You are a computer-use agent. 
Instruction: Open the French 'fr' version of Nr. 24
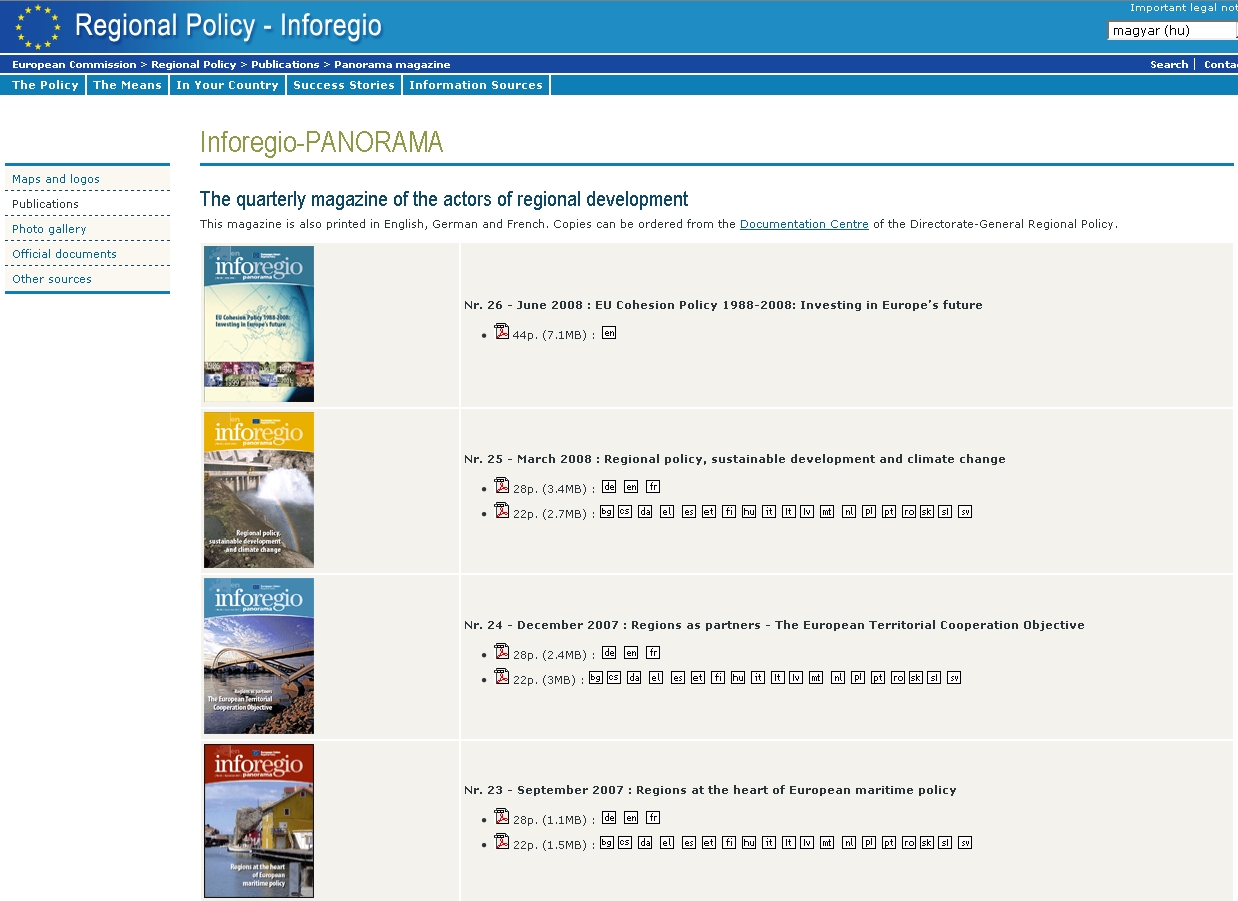[x=653, y=653]
